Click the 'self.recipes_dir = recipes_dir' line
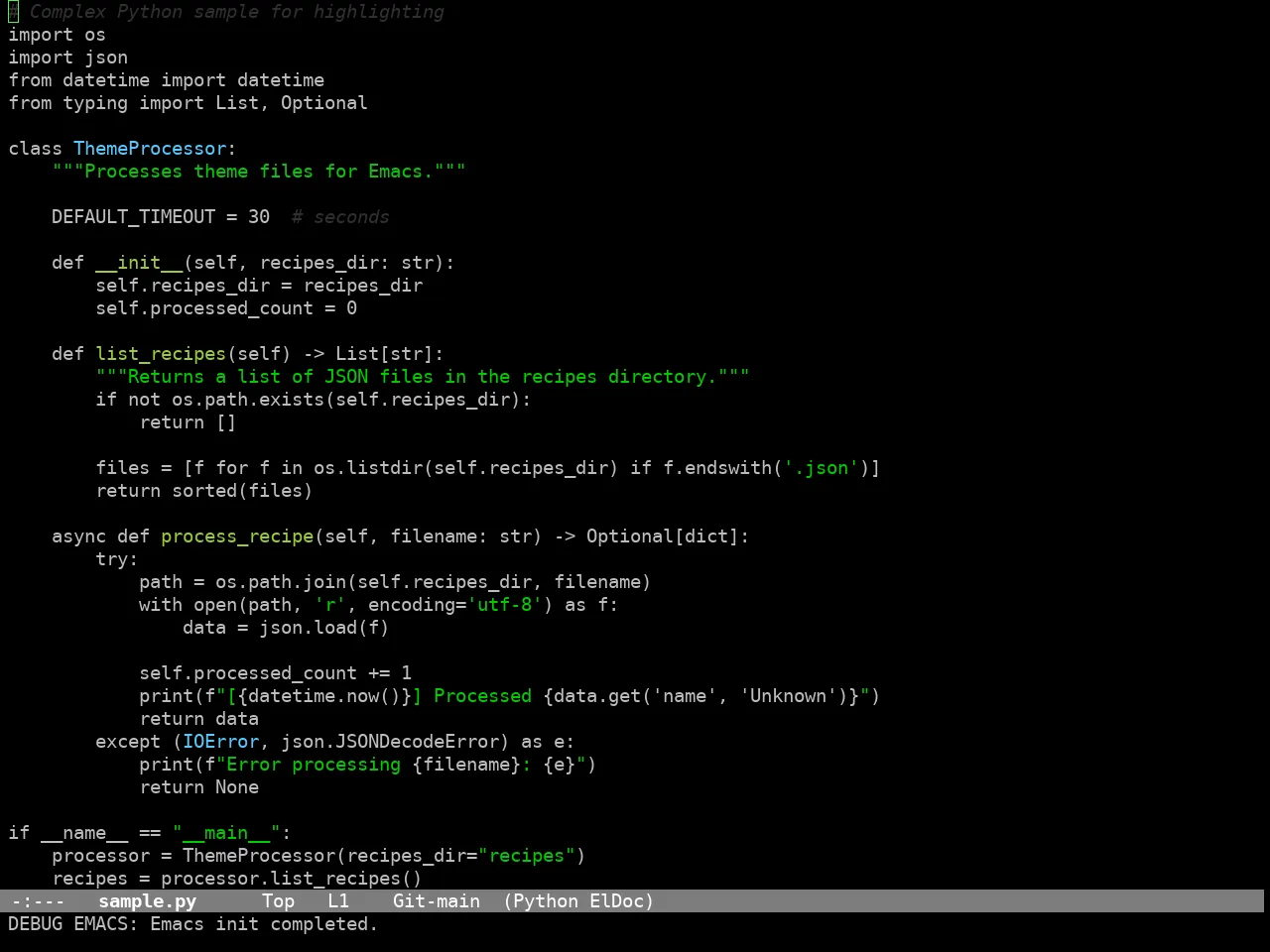Screen dimensions: 1270x952 point(259,286)
